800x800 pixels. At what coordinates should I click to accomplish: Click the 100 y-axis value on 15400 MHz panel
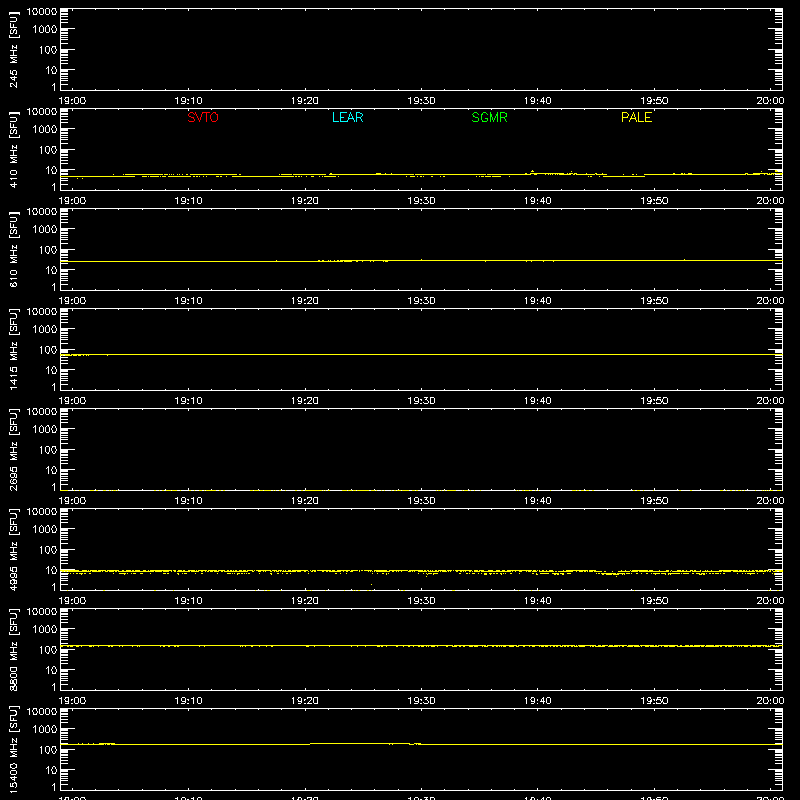[x=48, y=750]
